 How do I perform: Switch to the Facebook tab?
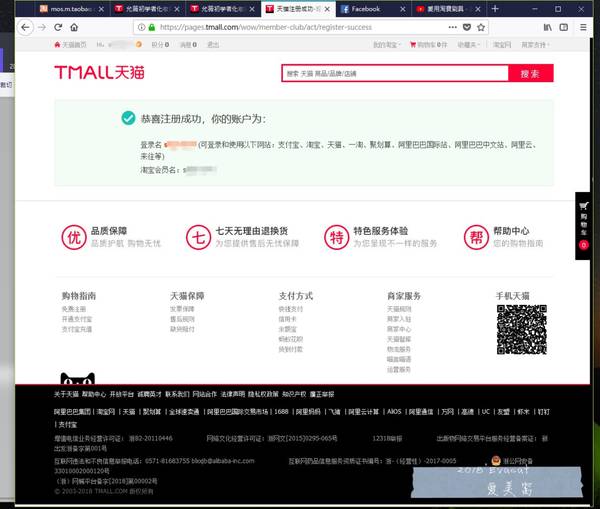(x=373, y=9)
